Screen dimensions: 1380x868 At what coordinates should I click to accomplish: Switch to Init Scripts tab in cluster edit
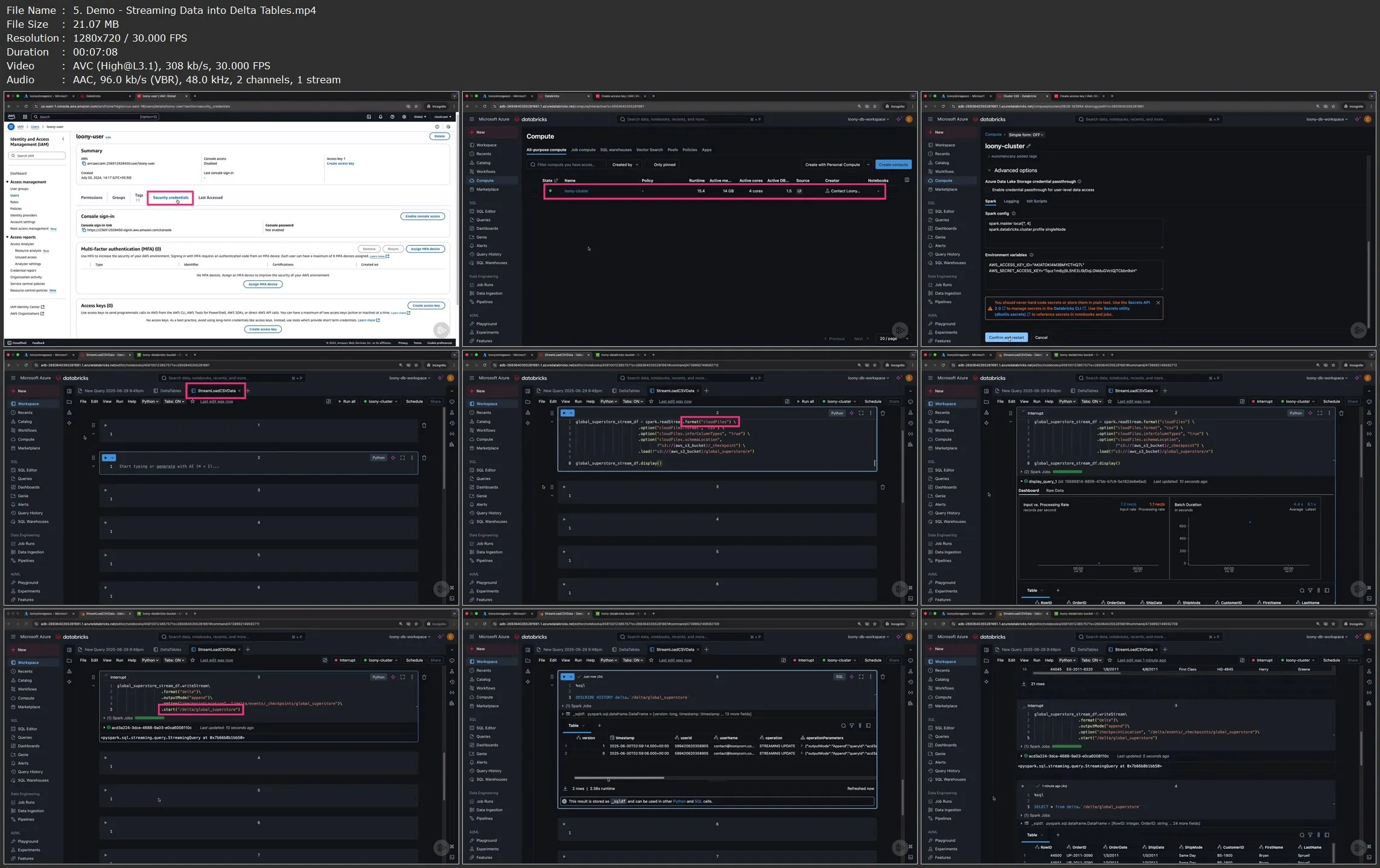[1037, 201]
